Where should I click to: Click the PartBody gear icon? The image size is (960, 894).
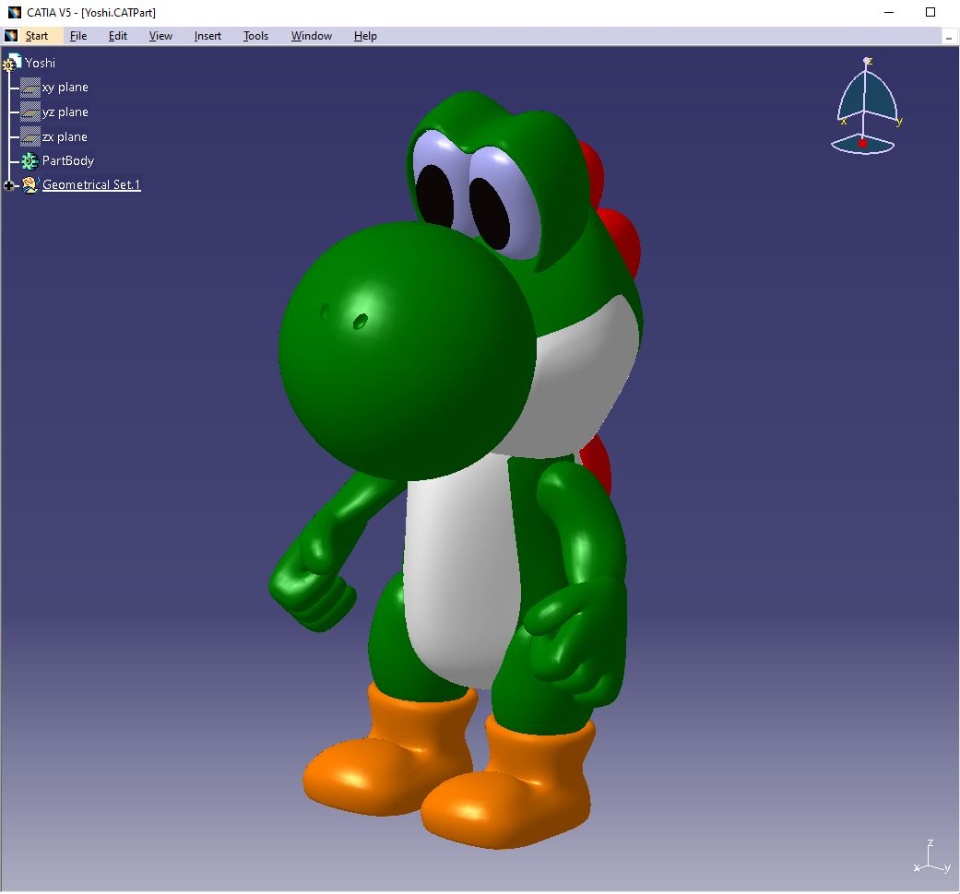click(x=29, y=161)
